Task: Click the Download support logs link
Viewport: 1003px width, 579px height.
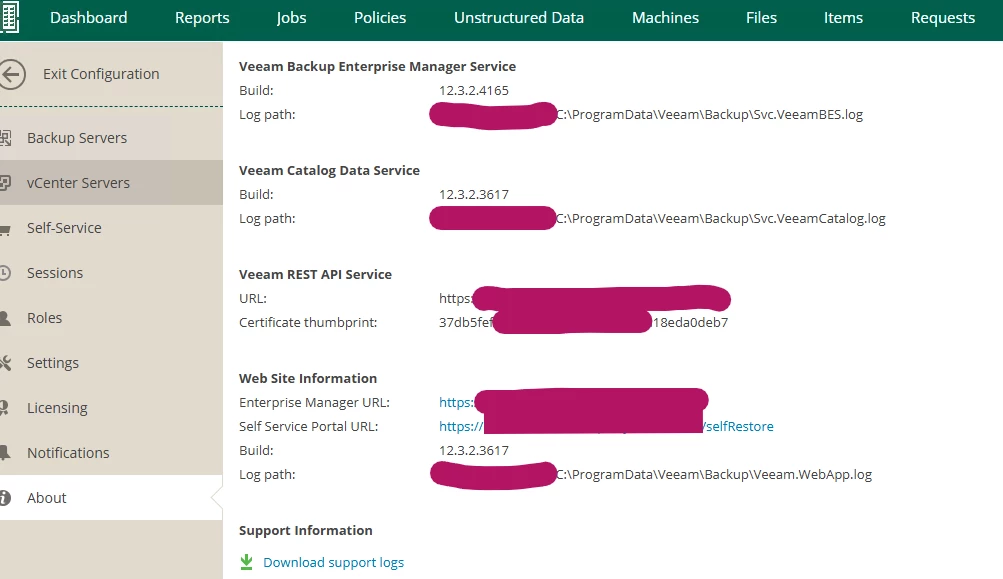Action: [x=333, y=562]
